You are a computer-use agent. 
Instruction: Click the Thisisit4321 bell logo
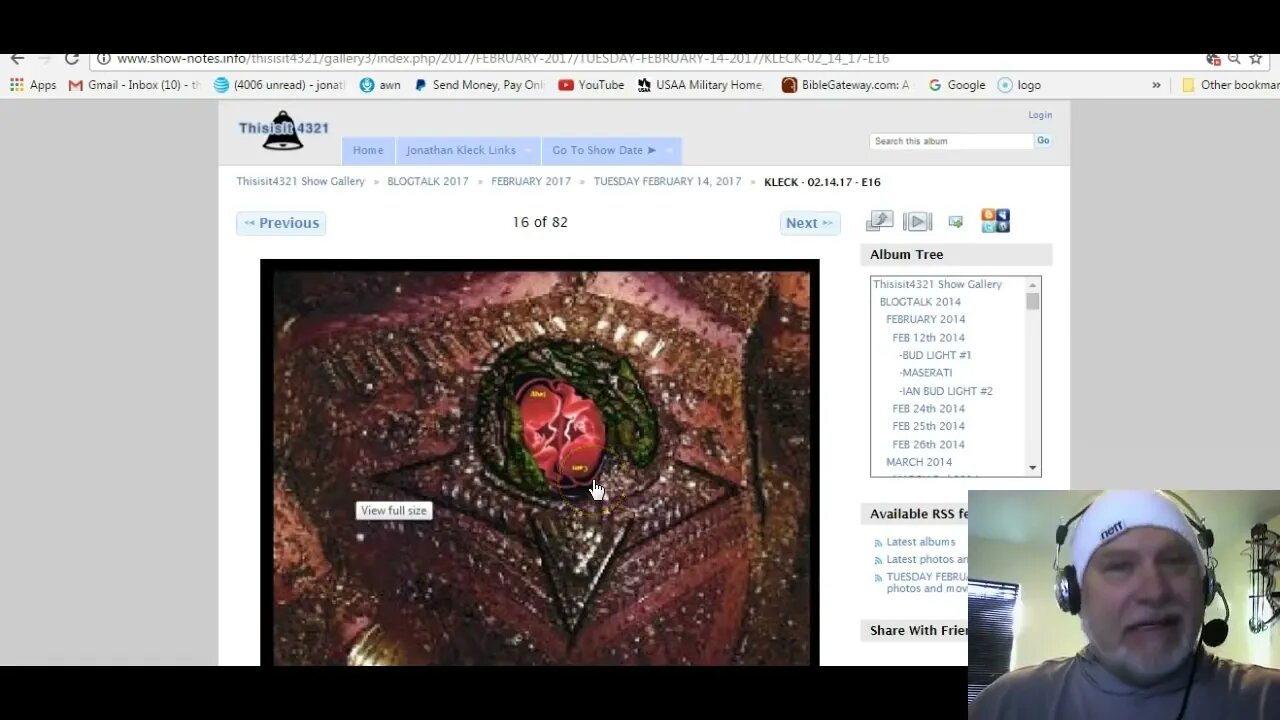[x=283, y=130]
